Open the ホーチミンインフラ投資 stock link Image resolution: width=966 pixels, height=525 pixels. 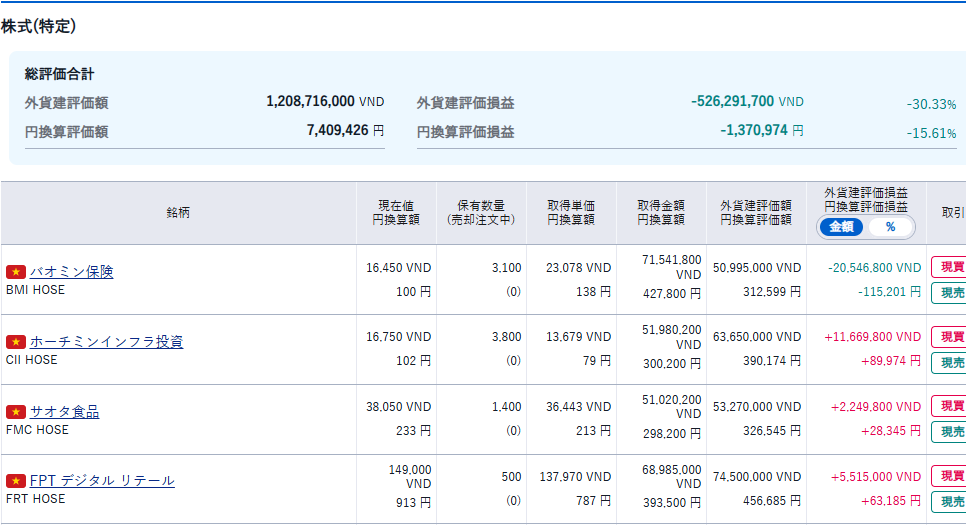click(x=106, y=342)
